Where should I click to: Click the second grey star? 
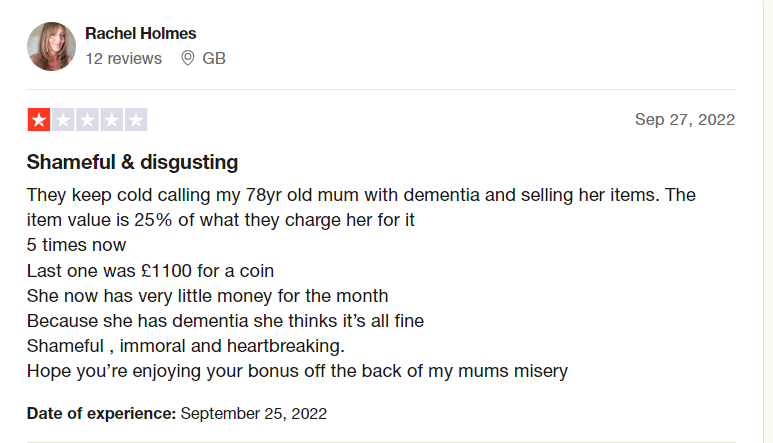click(63, 120)
